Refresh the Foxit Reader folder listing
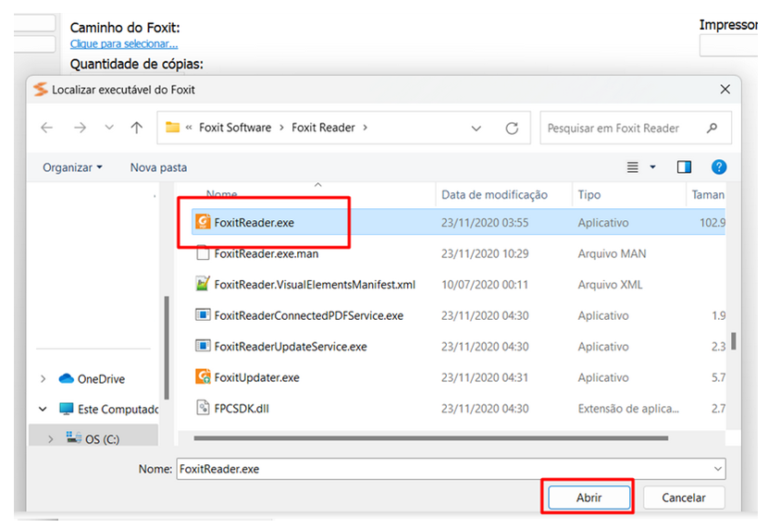 pyautogui.click(x=511, y=128)
